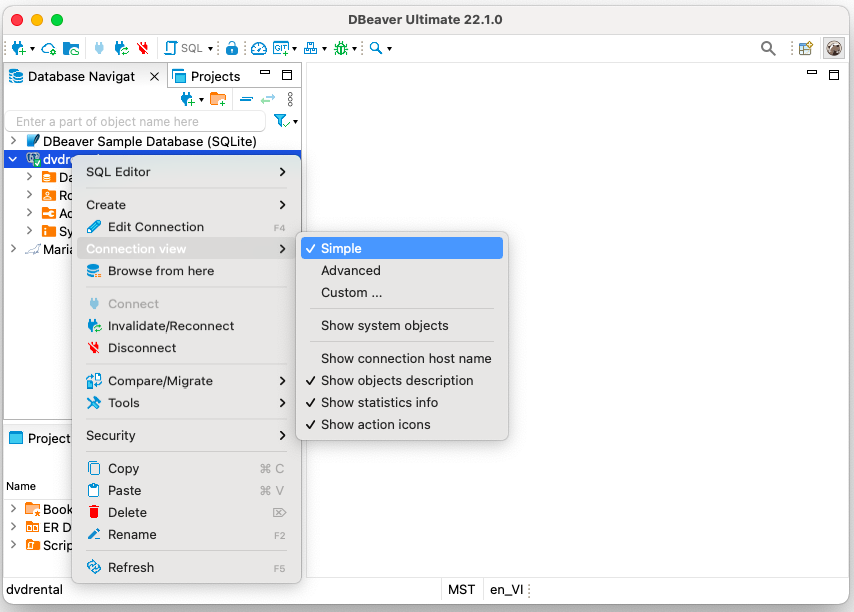Click the new folder icon in navigator toolbar
Image resolution: width=854 pixels, height=612 pixels.
[x=218, y=99]
